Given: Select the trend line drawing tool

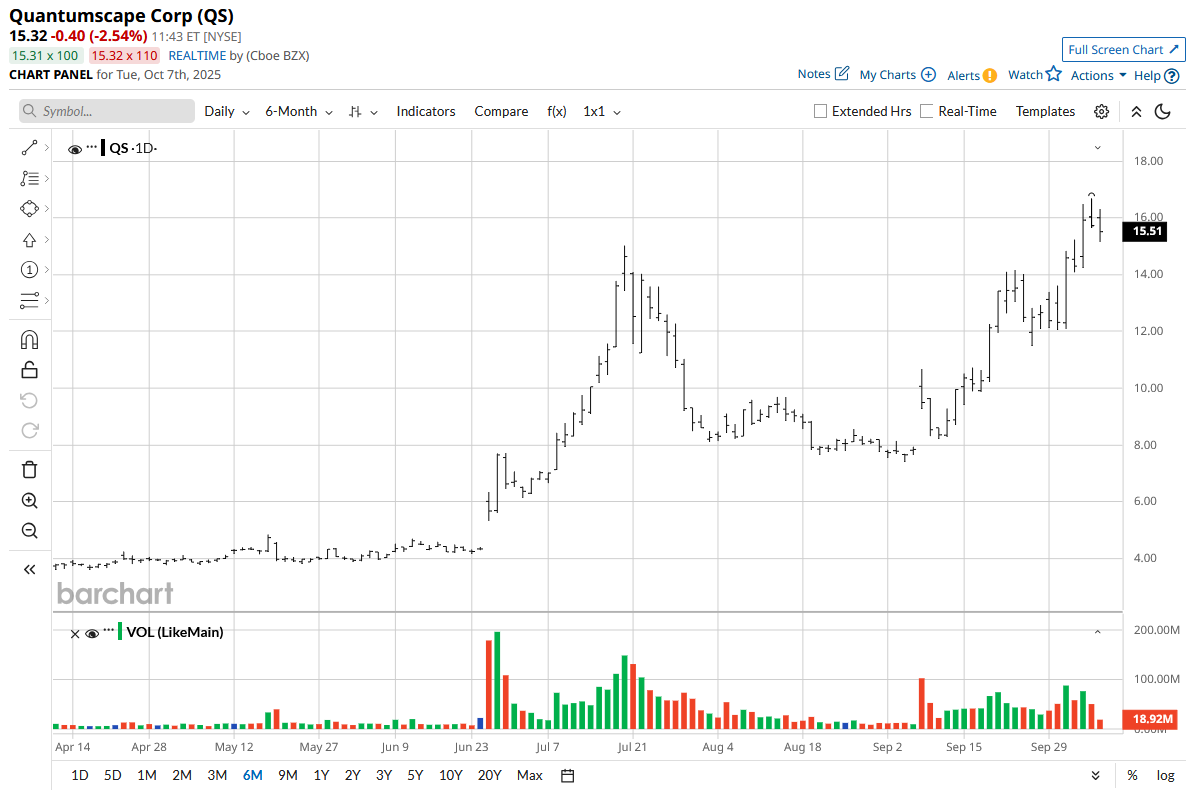Looking at the screenshot, I should point(29,147).
